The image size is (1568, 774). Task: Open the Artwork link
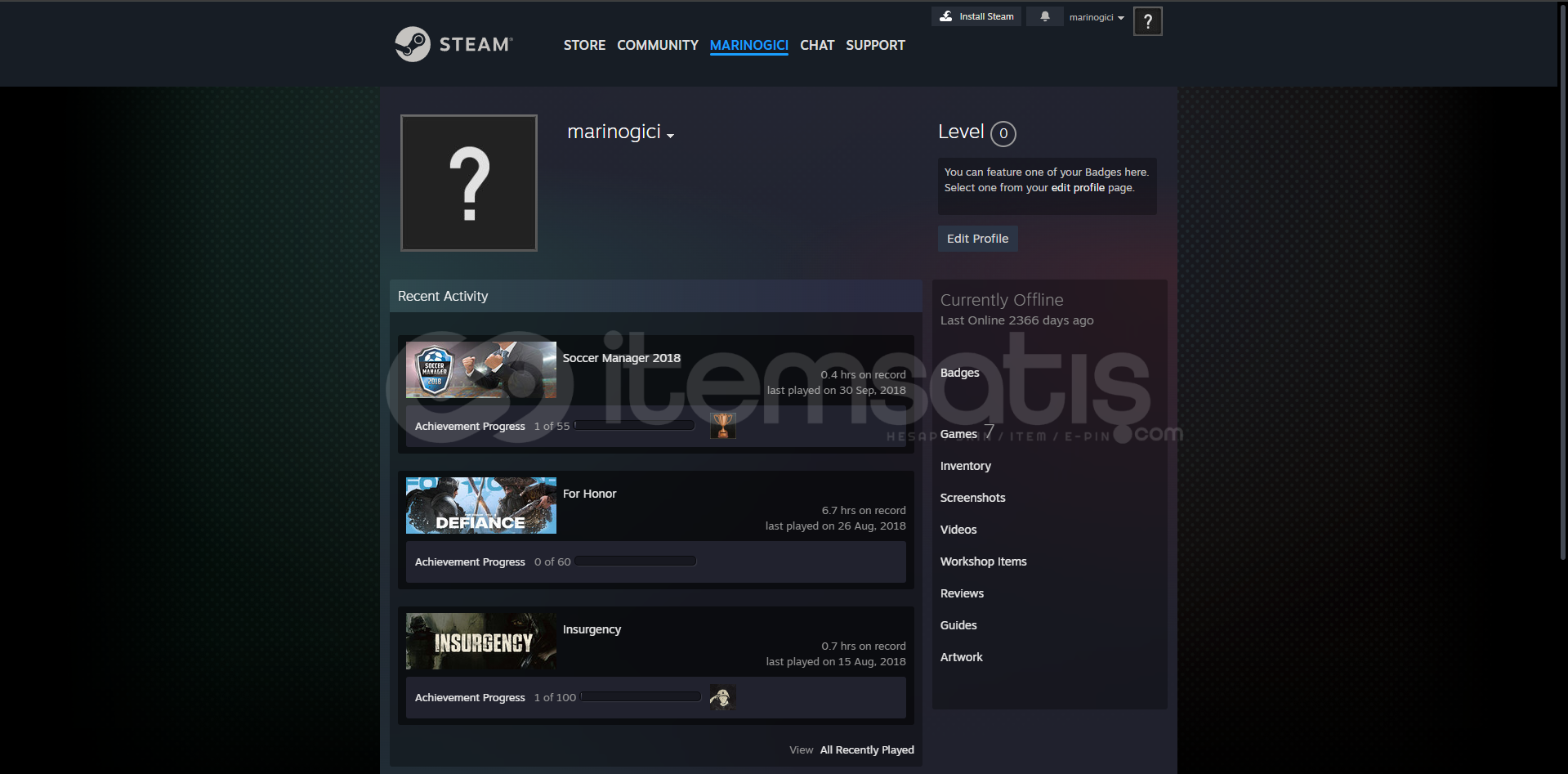(x=961, y=657)
